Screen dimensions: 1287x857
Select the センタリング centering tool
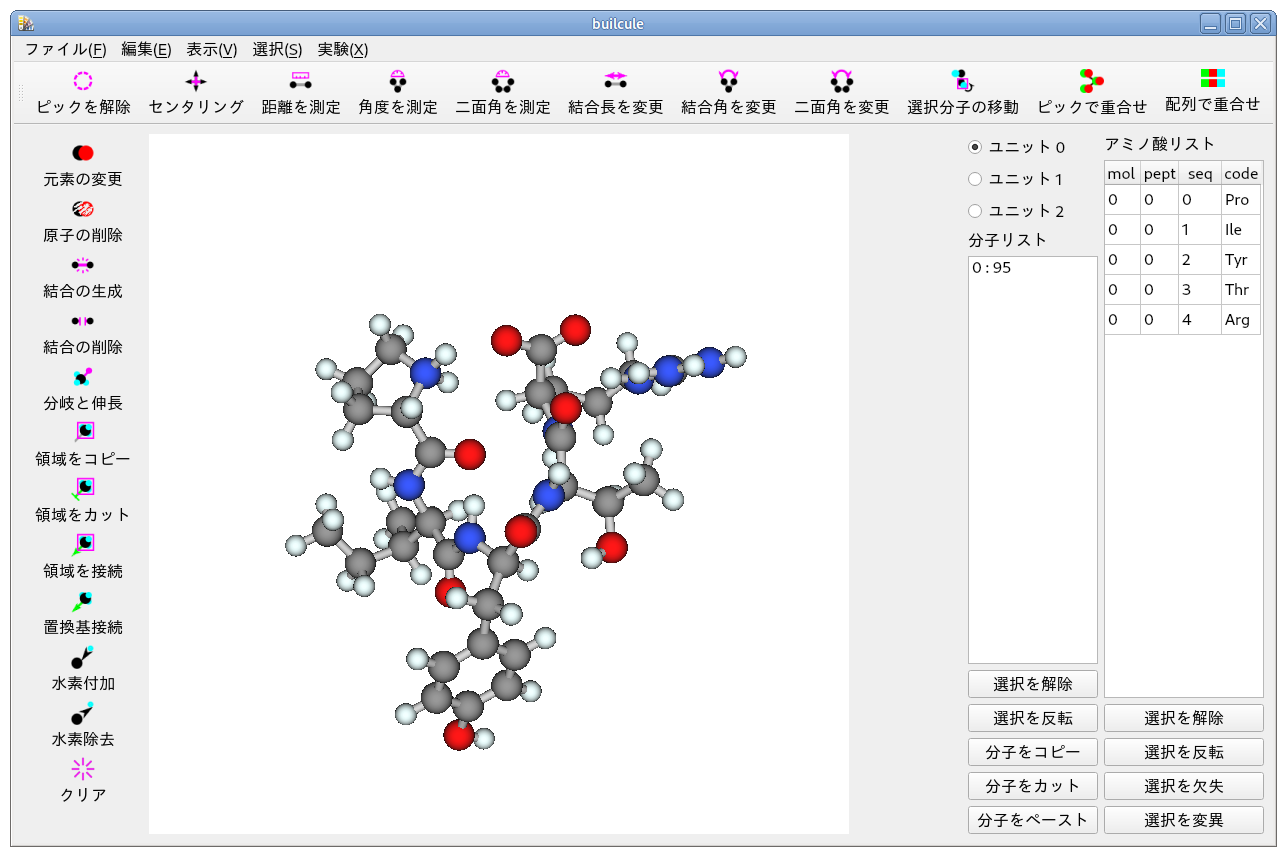tap(196, 82)
